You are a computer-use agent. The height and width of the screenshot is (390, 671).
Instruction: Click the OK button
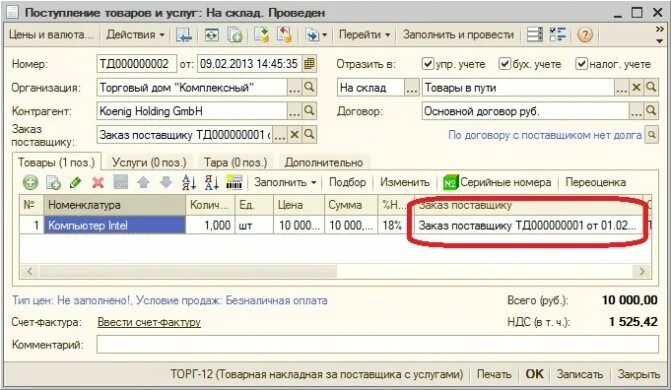(534, 375)
